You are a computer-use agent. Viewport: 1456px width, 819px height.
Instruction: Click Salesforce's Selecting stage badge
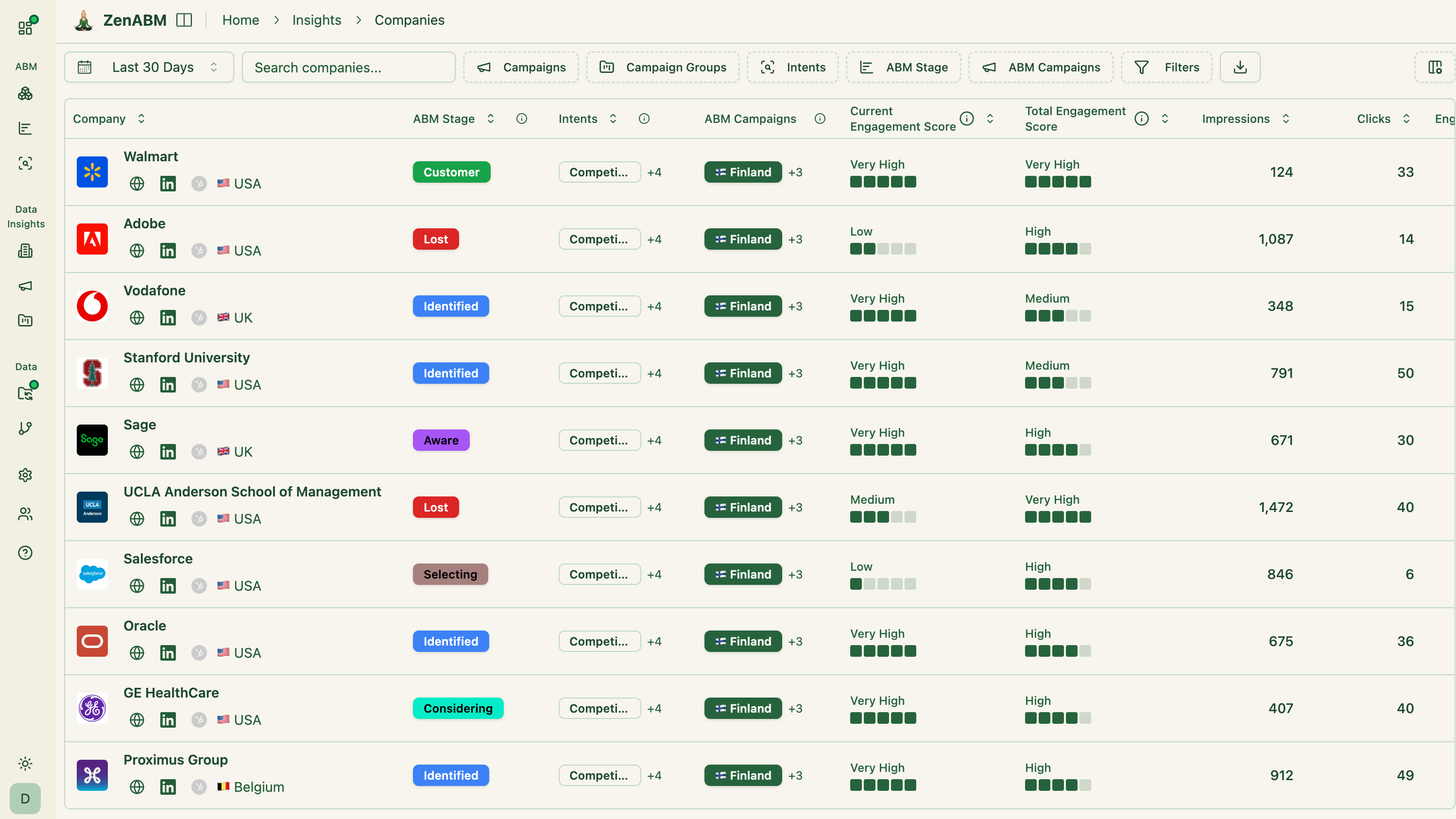450,574
